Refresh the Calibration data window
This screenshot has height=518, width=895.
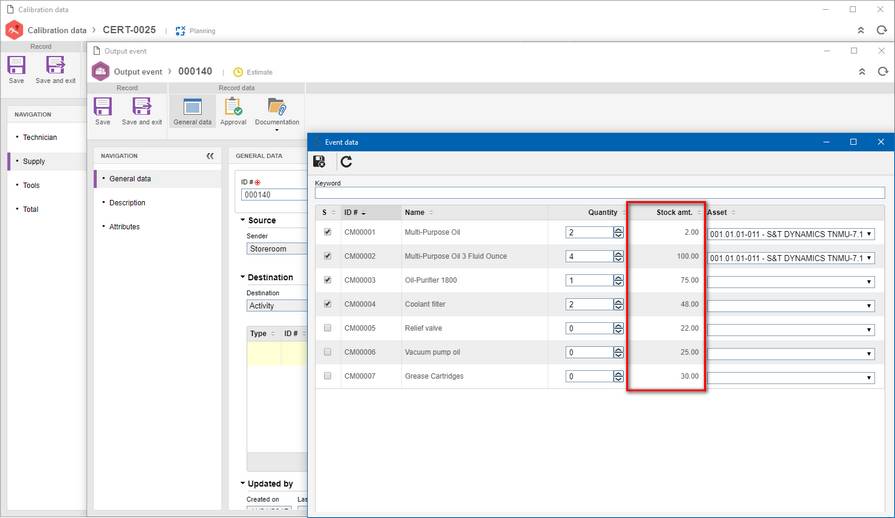[x=881, y=30]
